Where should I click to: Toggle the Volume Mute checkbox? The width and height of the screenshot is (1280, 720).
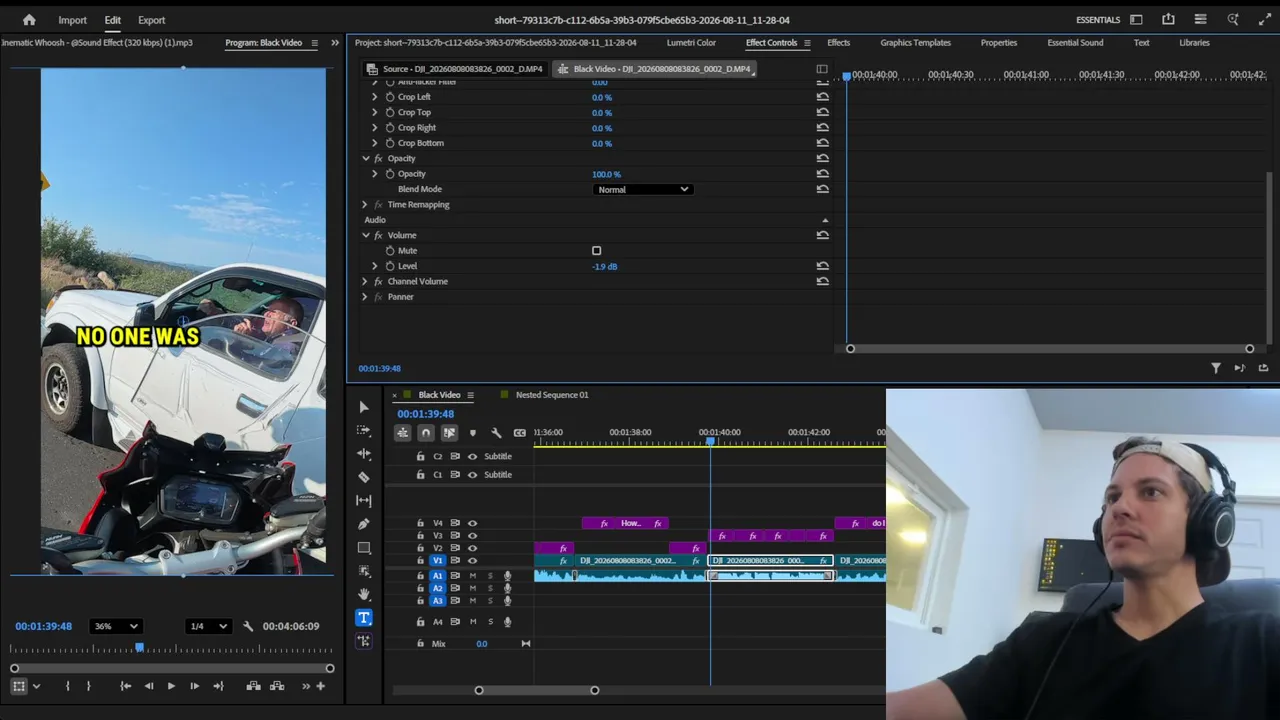pos(597,251)
